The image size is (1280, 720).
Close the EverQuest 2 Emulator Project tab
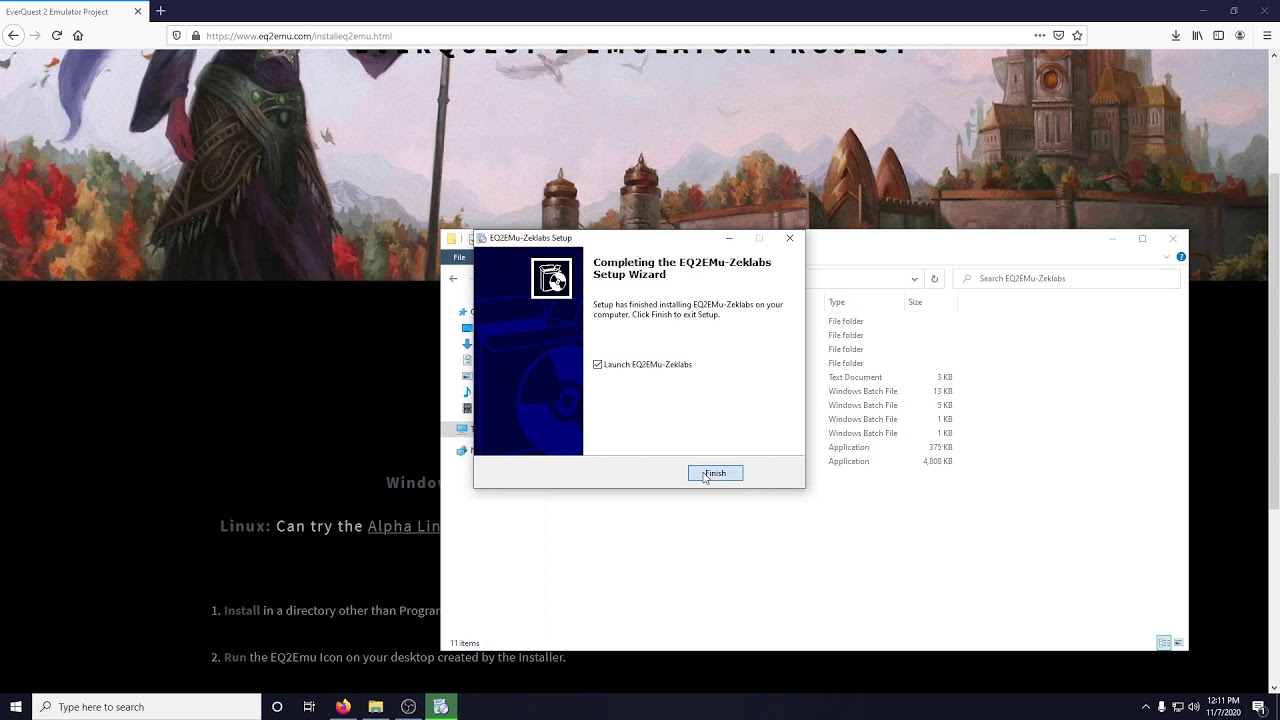(x=138, y=11)
